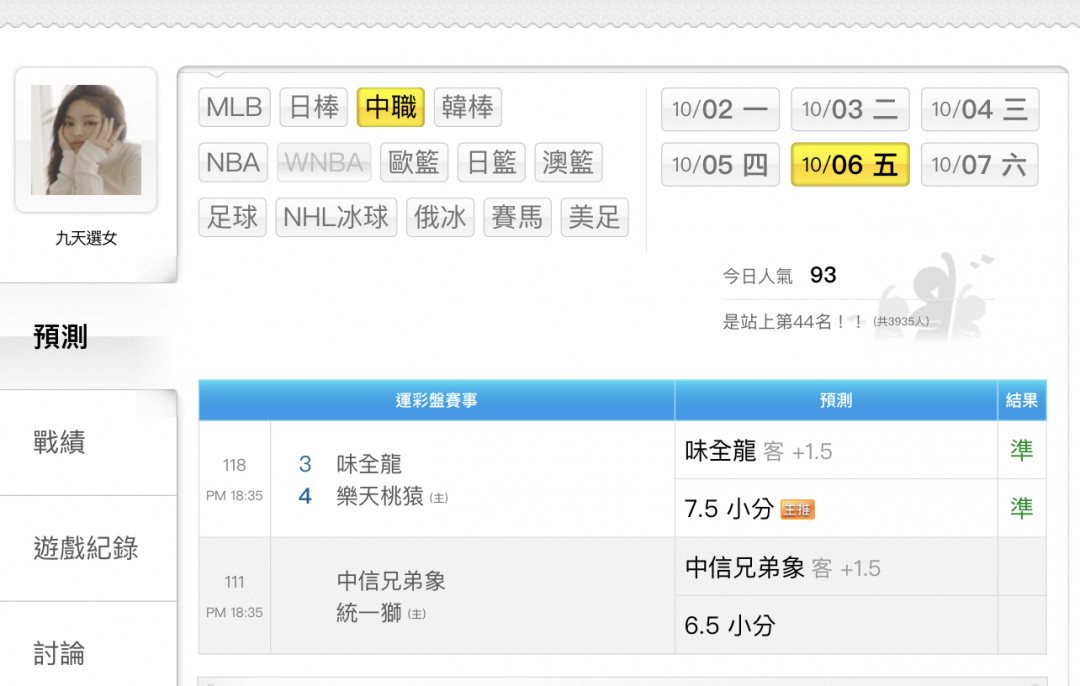The height and width of the screenshot is (686, 1080).
Task: Click the score 4 for 樂天桃猿
Action: click(305, 496)
